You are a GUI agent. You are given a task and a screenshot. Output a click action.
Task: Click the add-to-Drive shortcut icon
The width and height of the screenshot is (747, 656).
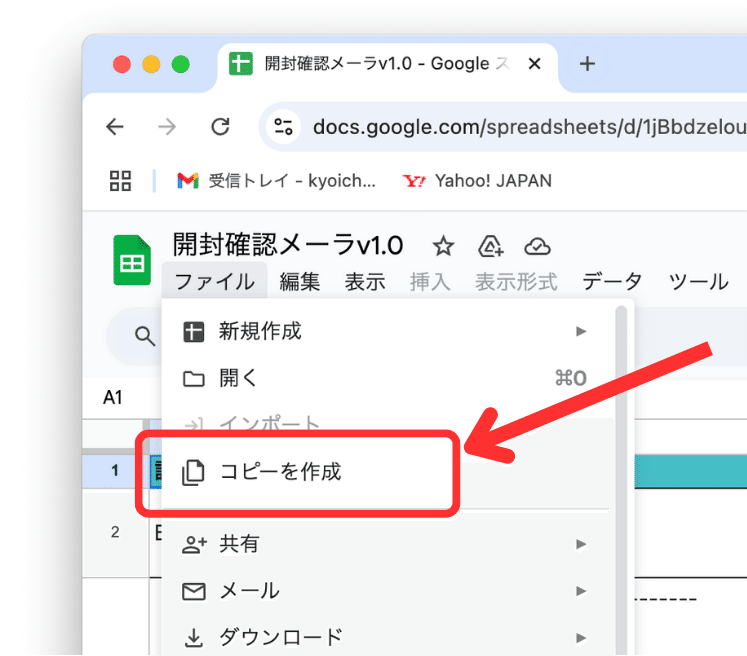point(491,246)
